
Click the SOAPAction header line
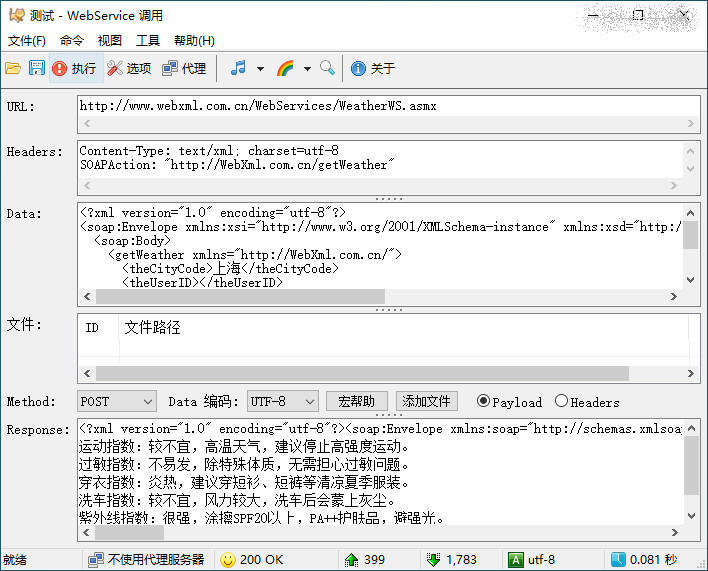coord(237,165)
